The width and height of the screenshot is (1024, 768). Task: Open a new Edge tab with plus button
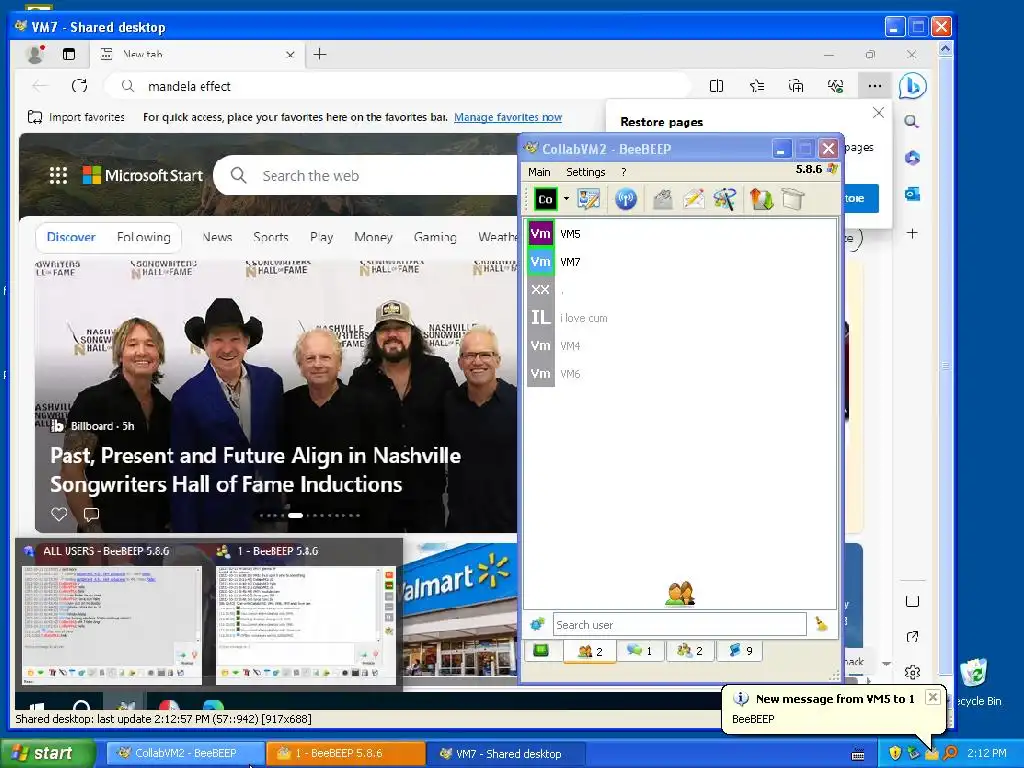pos(319,54)
